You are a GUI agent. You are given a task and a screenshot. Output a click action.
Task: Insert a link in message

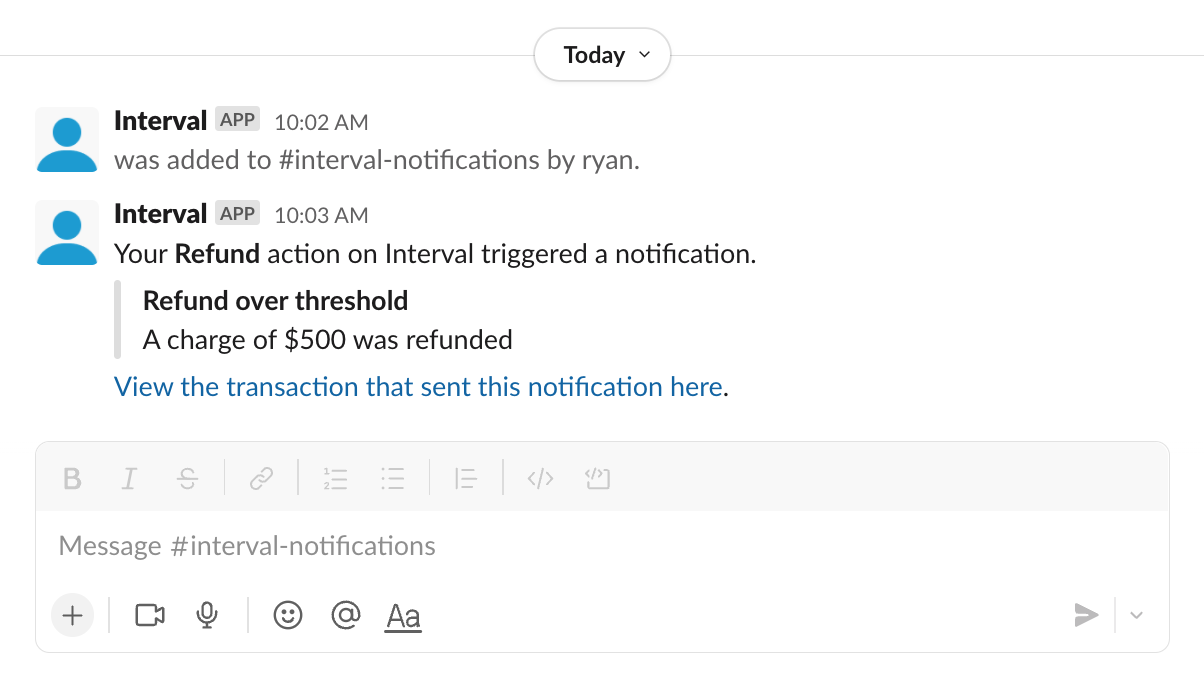click(x=261, y=479)
